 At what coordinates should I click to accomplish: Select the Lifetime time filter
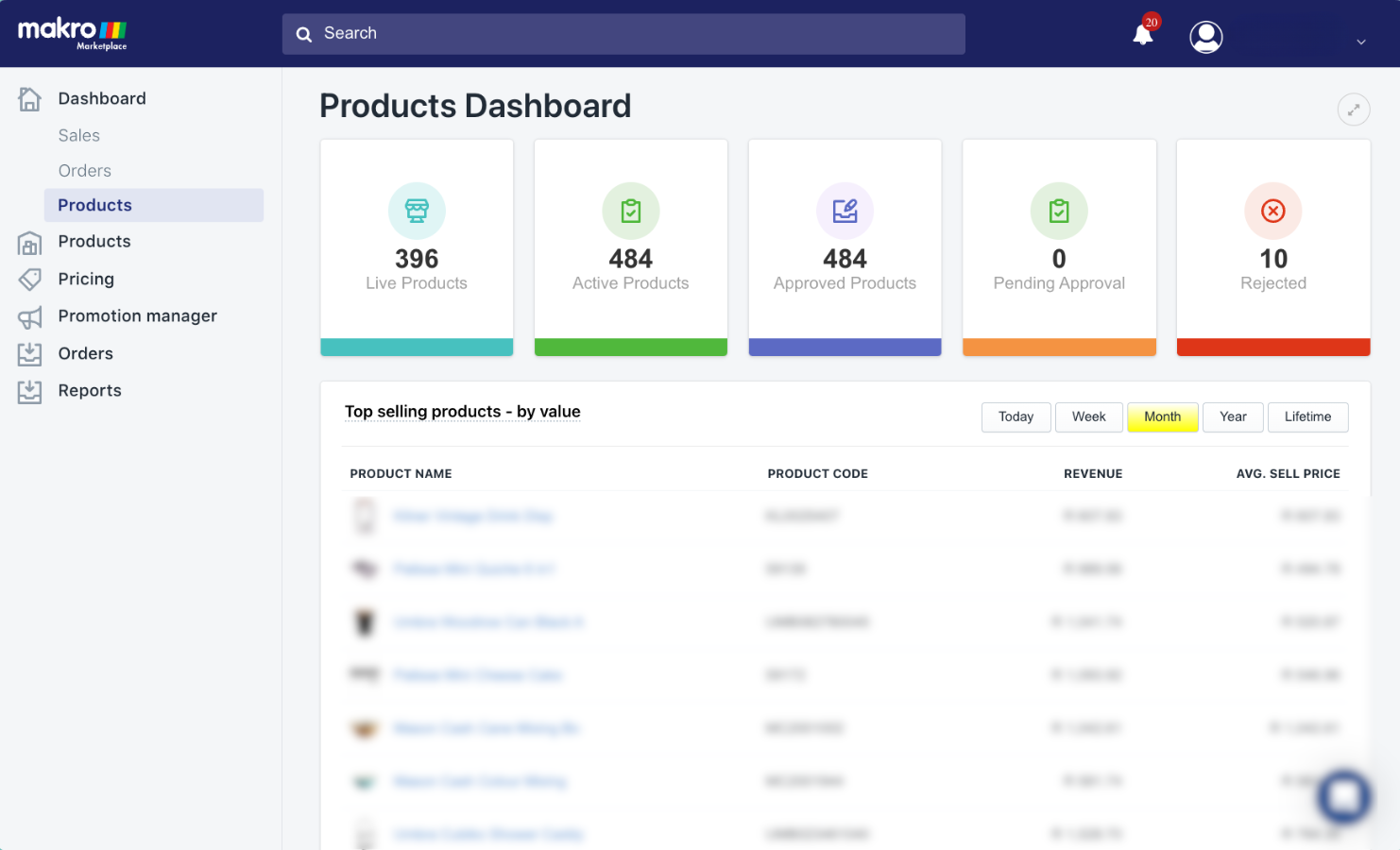(x=1308, y=416)
